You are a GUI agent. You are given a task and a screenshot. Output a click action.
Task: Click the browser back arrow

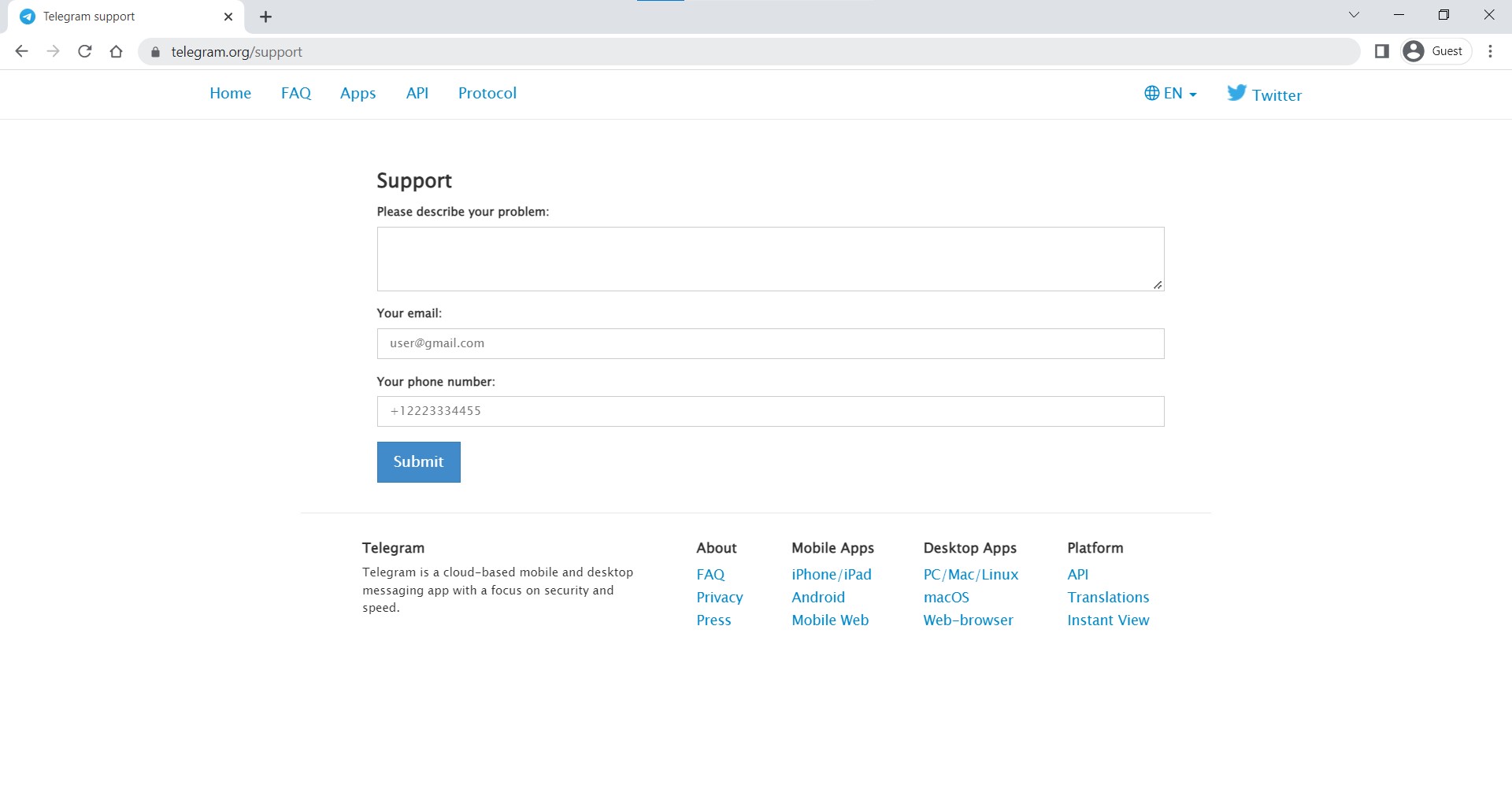coord(22,51)
